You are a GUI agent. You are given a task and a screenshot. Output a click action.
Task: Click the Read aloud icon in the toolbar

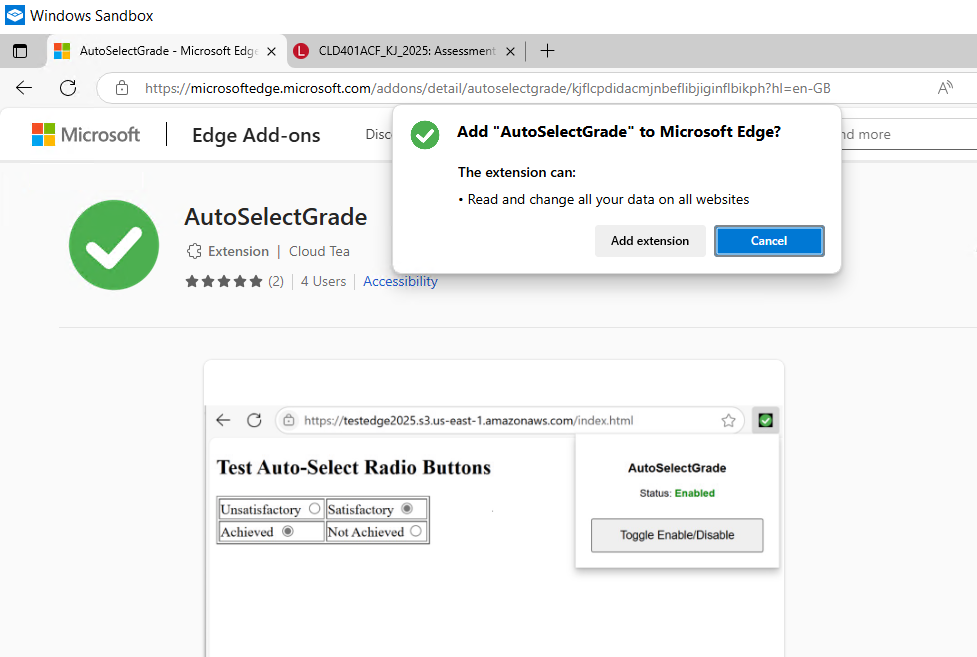click(x=944, y=88)
